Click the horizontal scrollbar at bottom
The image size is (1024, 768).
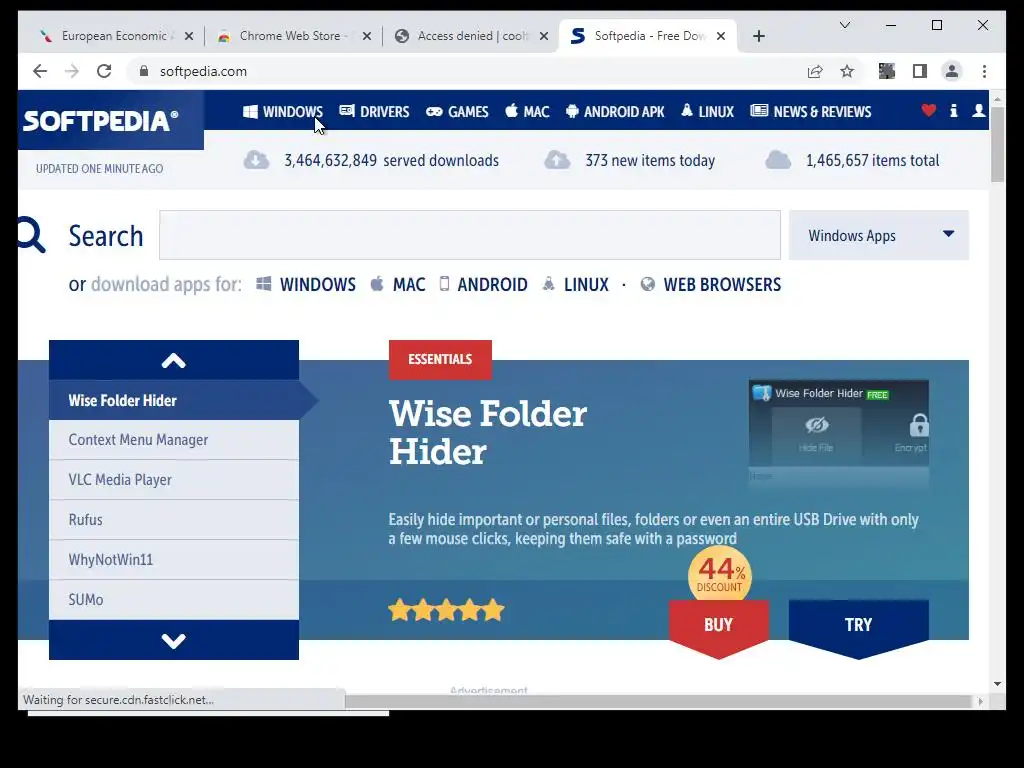(x=660, y=701)
